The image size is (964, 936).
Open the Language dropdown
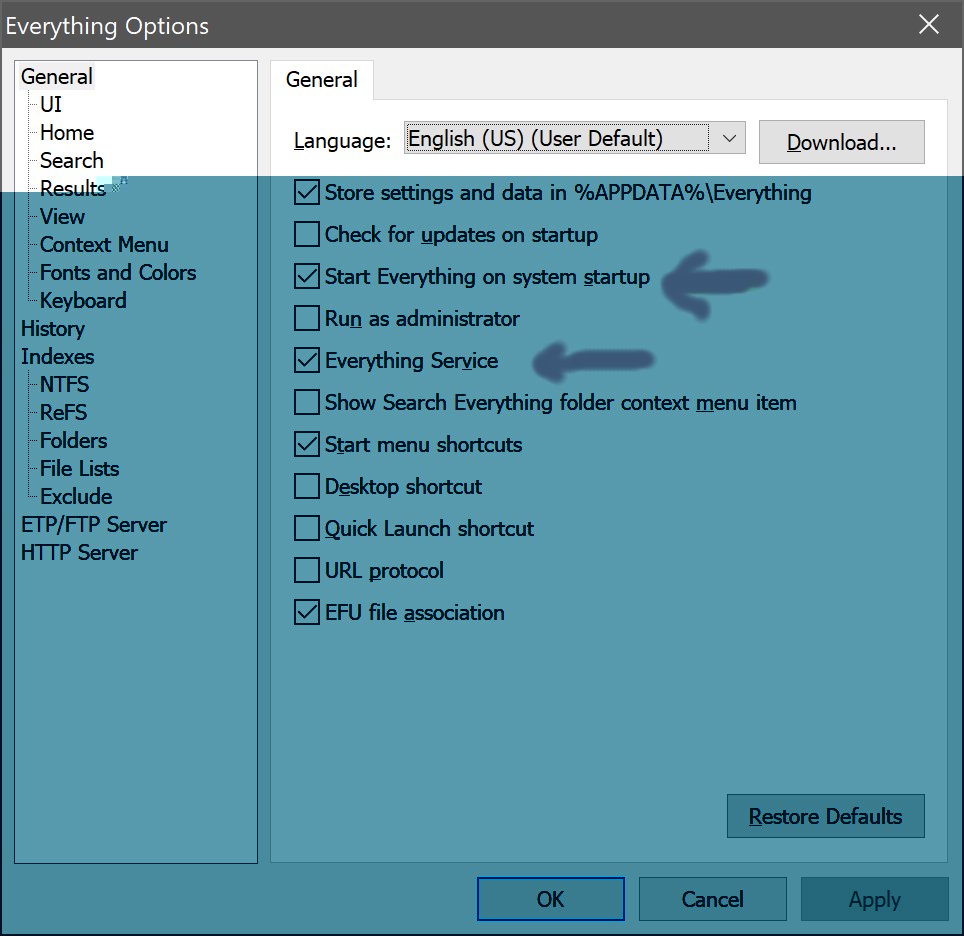click(x=574, y=138)
